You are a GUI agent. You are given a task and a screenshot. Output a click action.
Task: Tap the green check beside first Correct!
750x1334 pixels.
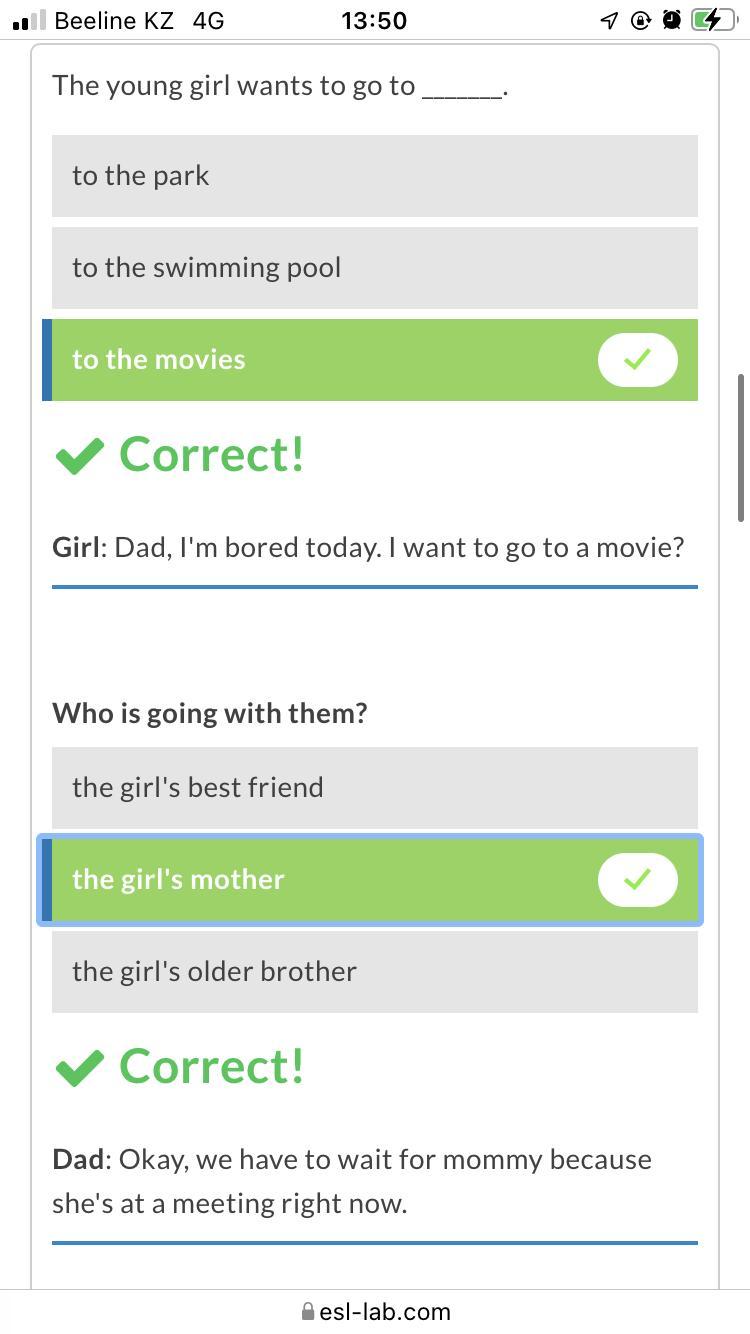coord(80,456)
